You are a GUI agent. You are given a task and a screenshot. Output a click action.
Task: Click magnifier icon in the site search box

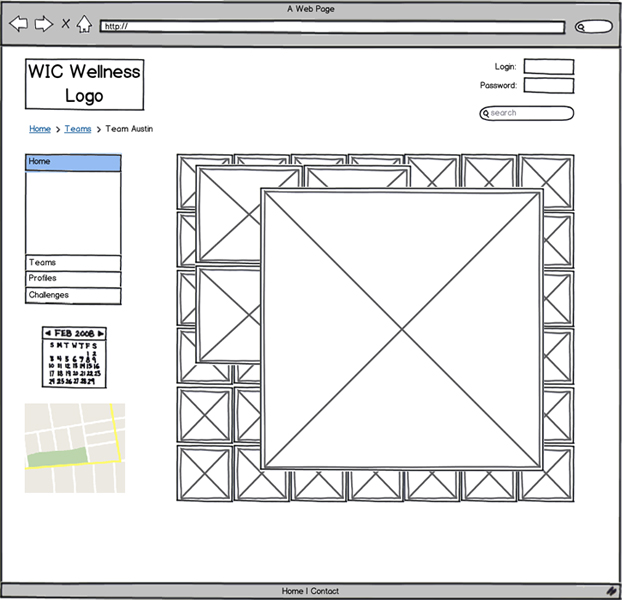tap(487, 114)
